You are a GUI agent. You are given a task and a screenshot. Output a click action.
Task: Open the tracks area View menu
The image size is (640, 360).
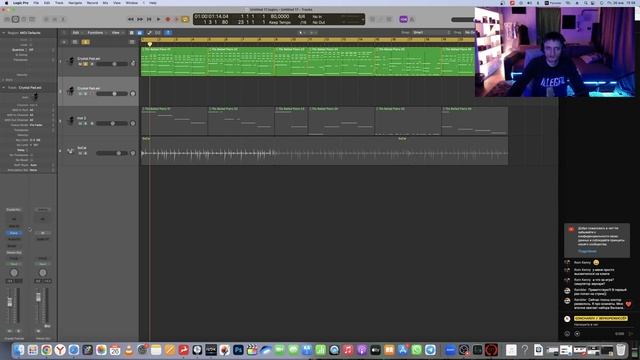(x=117, y=33)
